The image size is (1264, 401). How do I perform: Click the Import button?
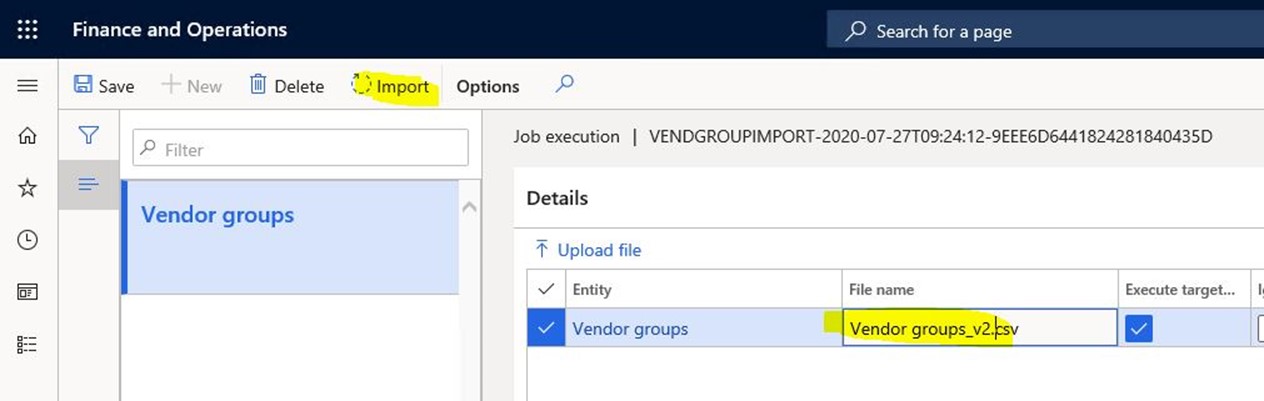[x=391, y=86]
